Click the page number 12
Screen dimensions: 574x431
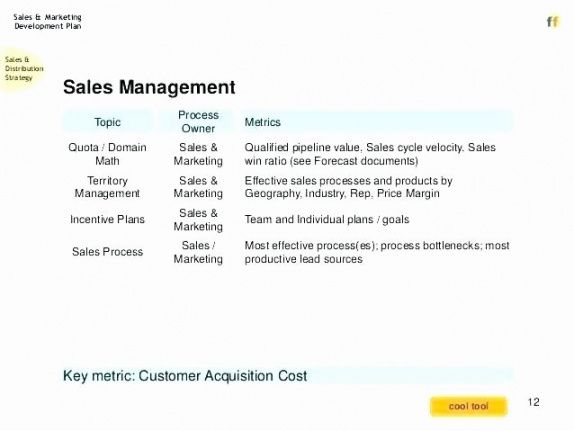(533, 402)
